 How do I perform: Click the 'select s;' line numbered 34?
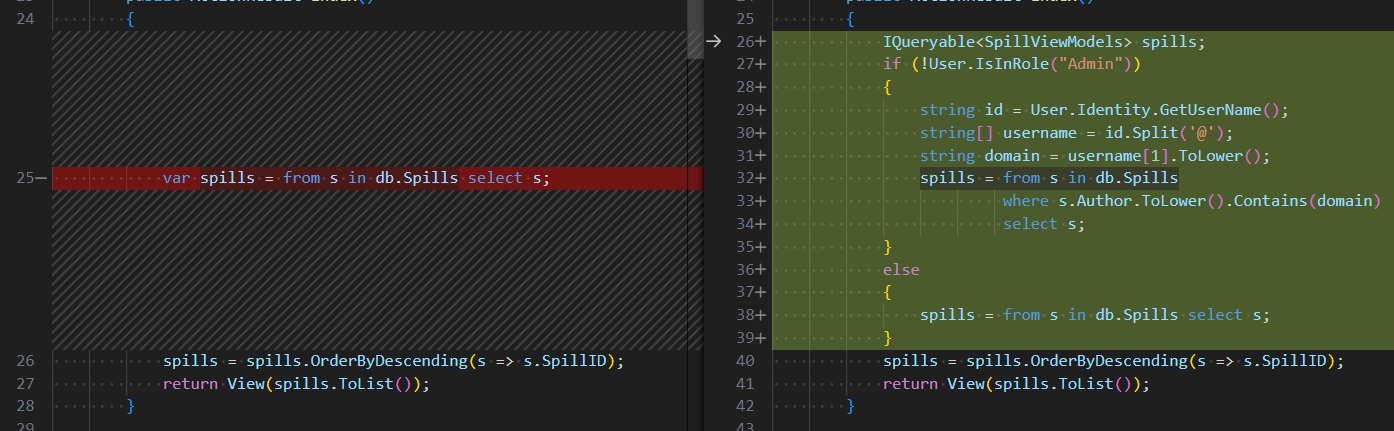point(1044,224)
